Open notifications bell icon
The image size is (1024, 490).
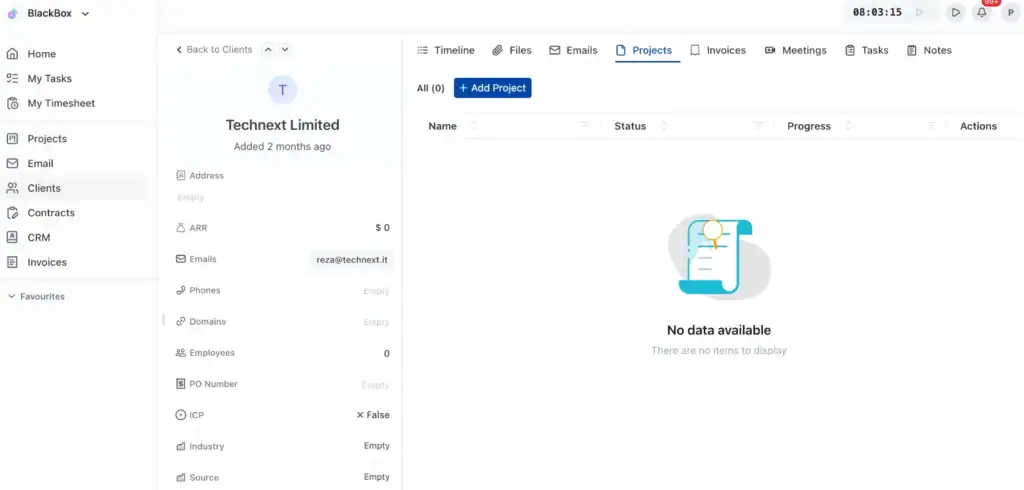[x=982, y=12]
